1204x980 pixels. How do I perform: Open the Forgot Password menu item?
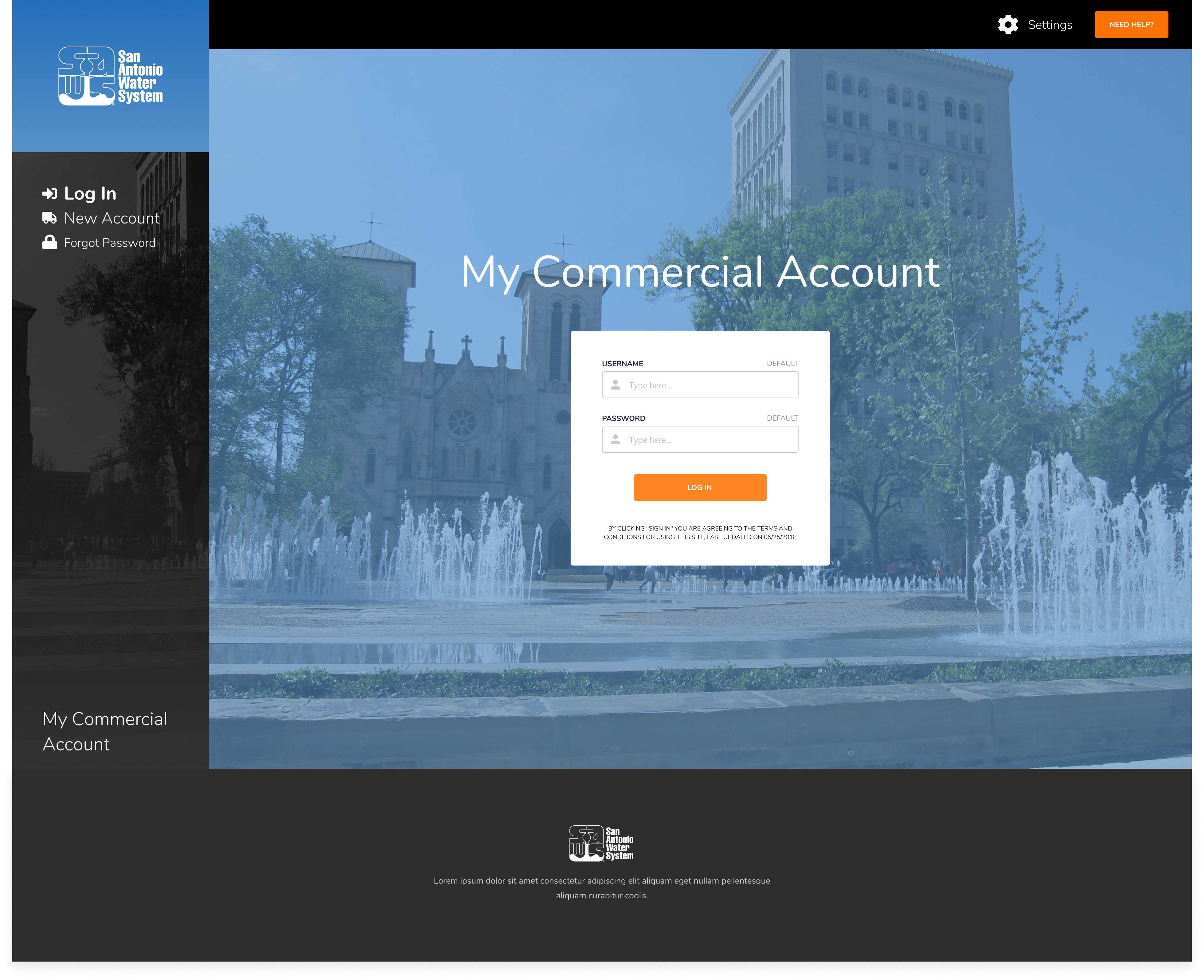[110, 243]
